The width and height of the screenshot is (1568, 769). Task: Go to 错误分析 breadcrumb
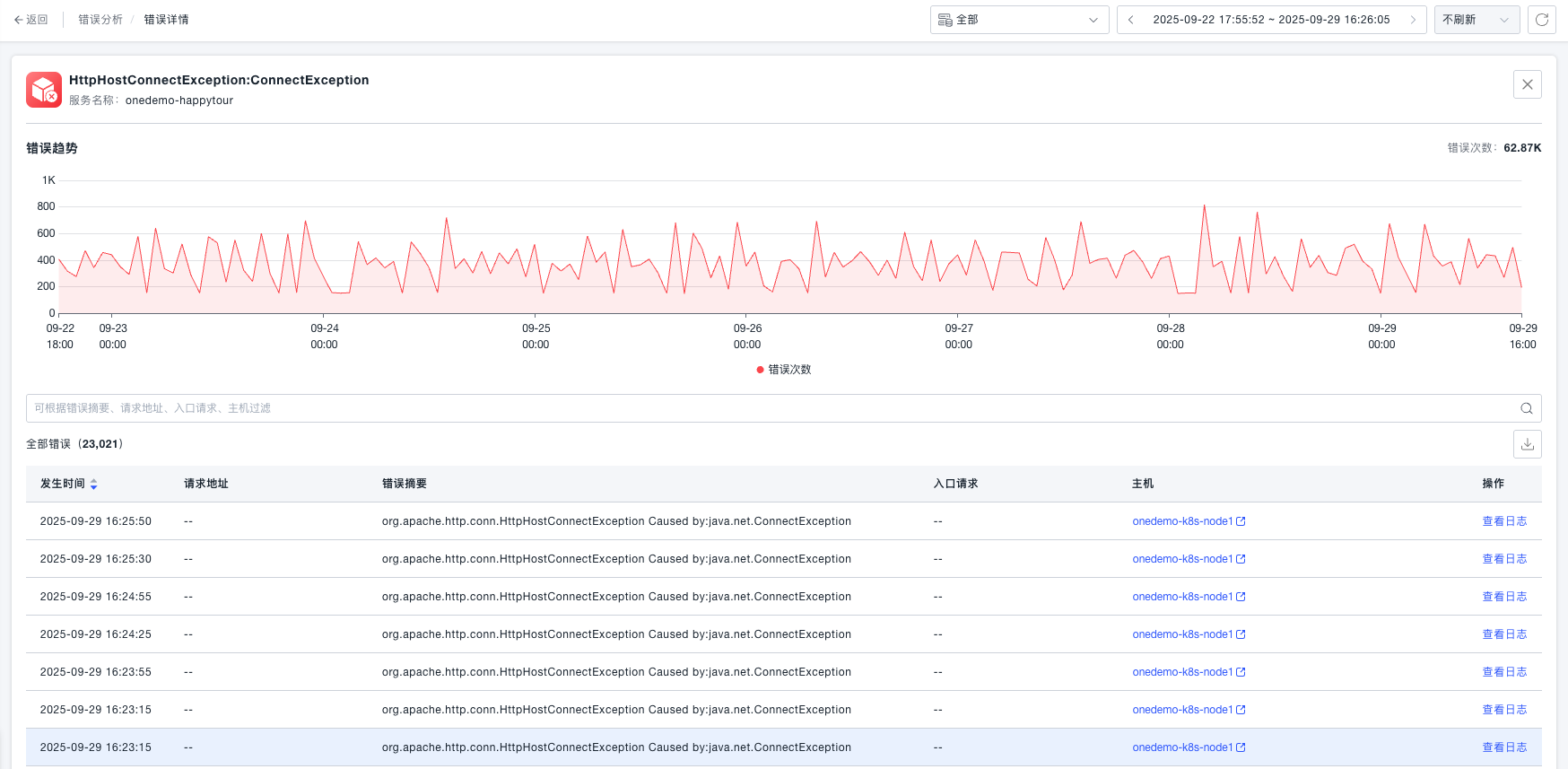click(100, 20)
